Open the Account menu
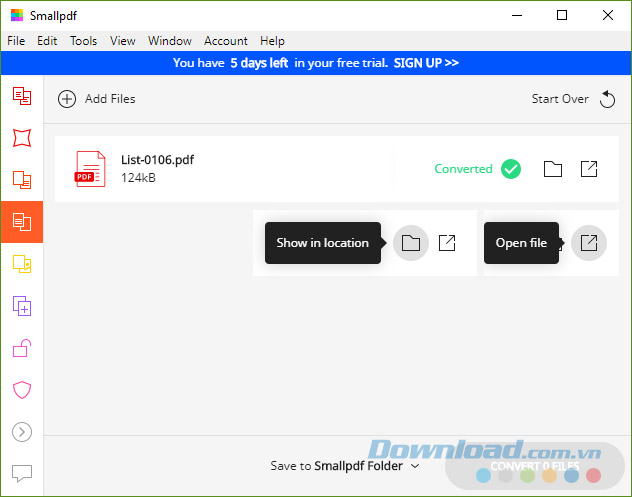The image size is (632, 497). (226, 41)
